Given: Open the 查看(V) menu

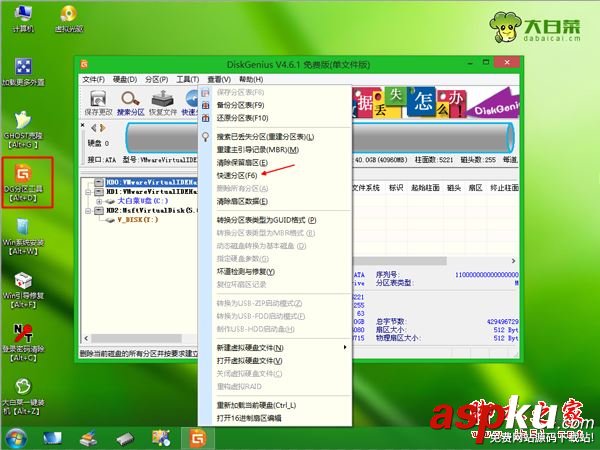Looking at the screenshot, I should (219, 79).
